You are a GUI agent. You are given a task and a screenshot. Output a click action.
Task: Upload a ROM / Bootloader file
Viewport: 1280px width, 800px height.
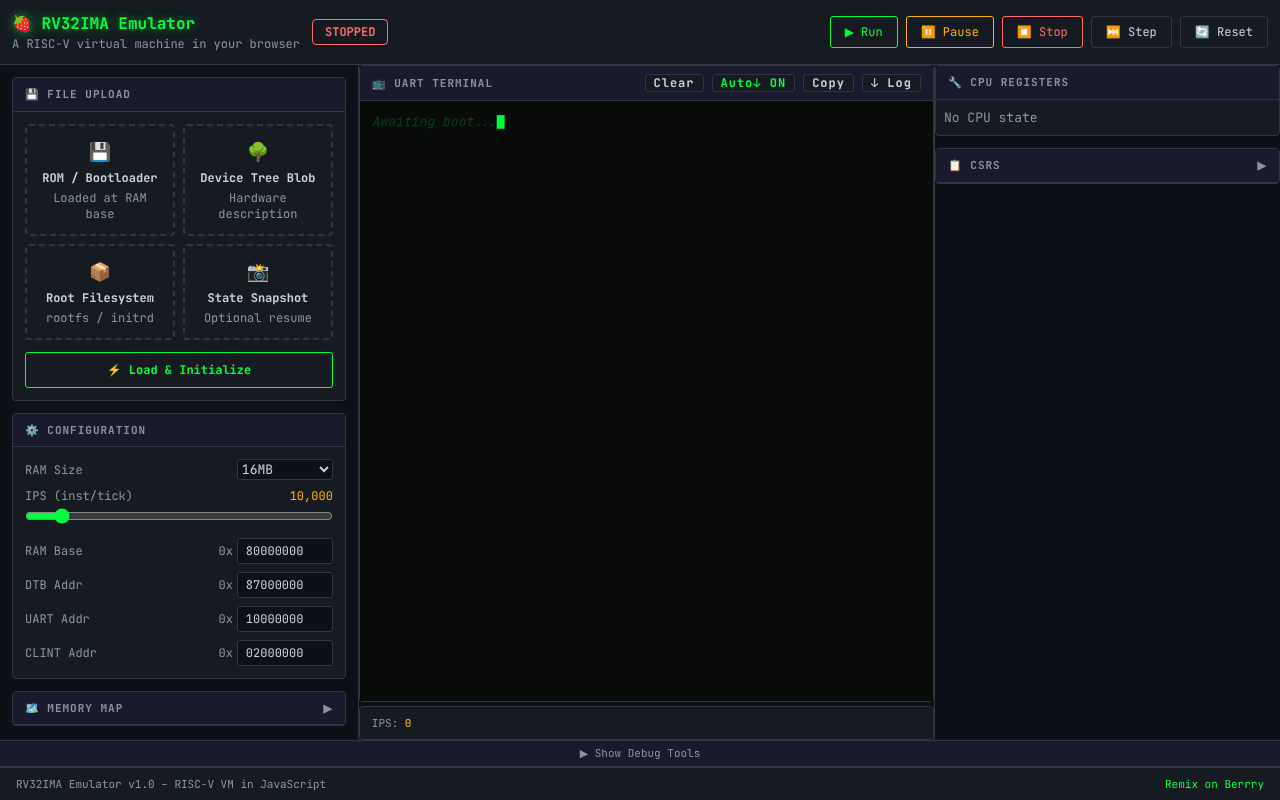(x=100, y=180)
